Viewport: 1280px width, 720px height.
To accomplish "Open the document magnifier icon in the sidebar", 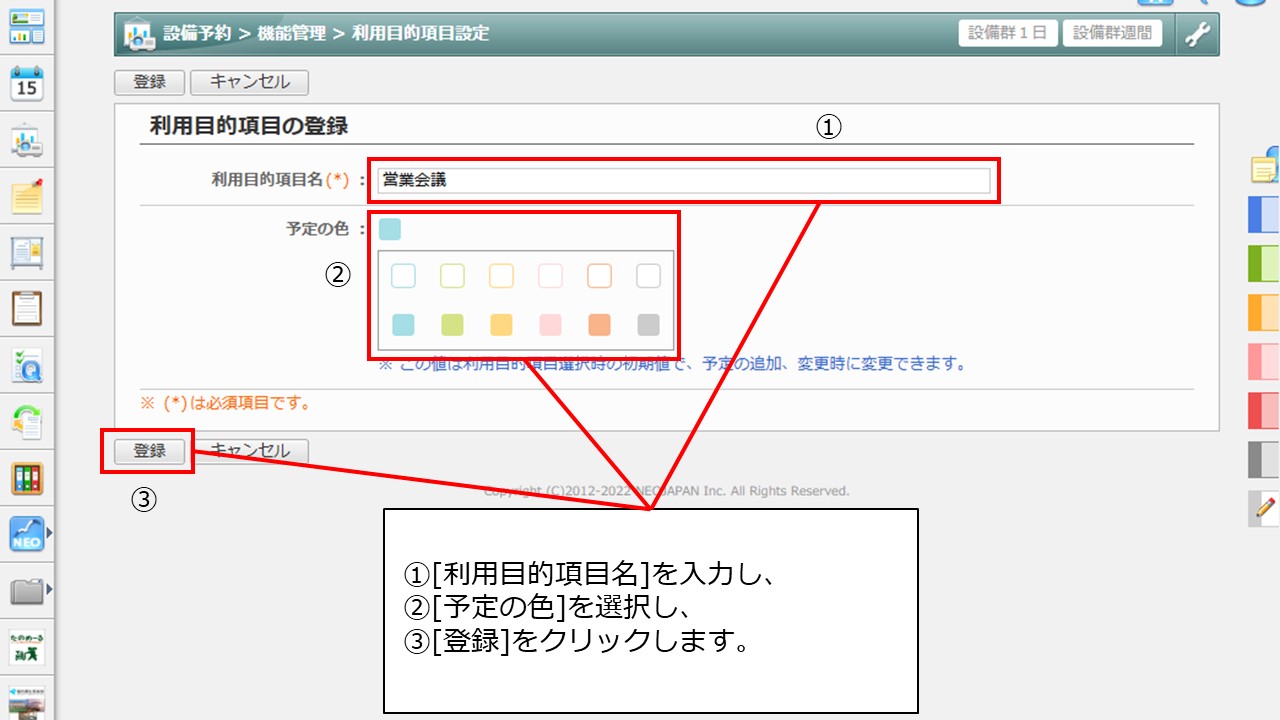I will [x=27, y=365].
